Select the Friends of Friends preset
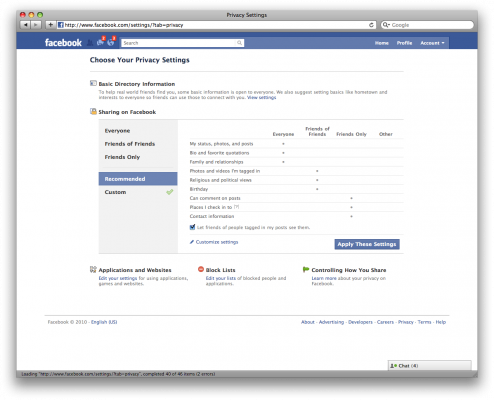Image resolution: width=494 pixels, height=400 pixels. pyautogui.click(x=130, y=144)
